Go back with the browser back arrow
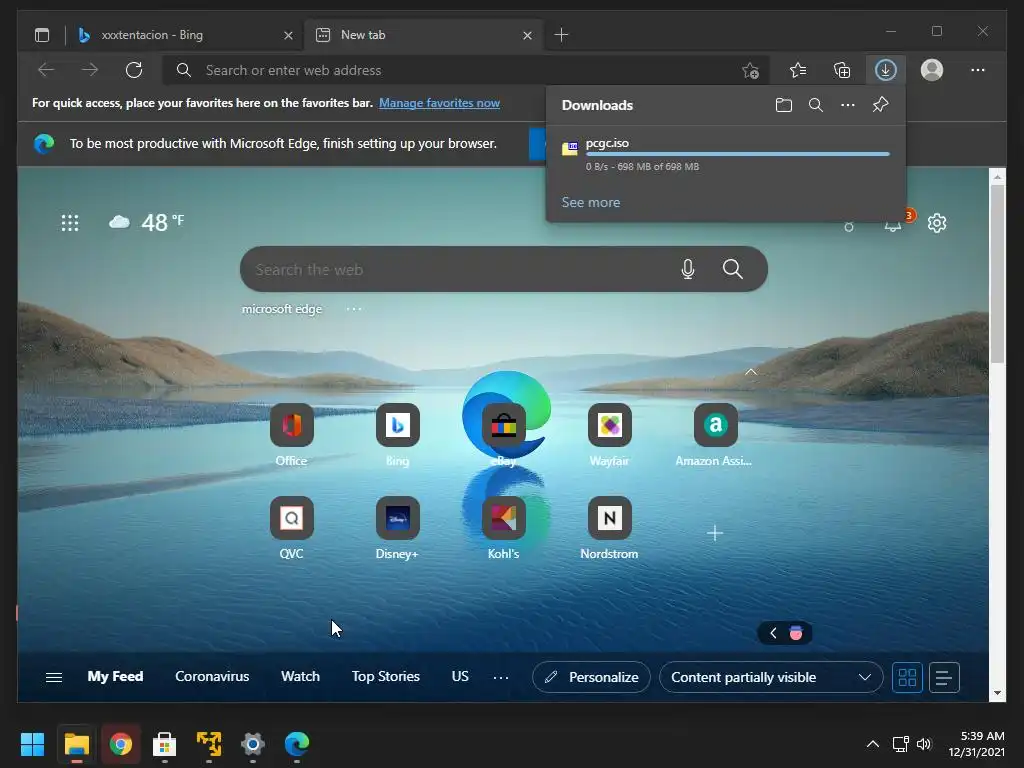The image size is (1024, 768). tap(46, 70)
